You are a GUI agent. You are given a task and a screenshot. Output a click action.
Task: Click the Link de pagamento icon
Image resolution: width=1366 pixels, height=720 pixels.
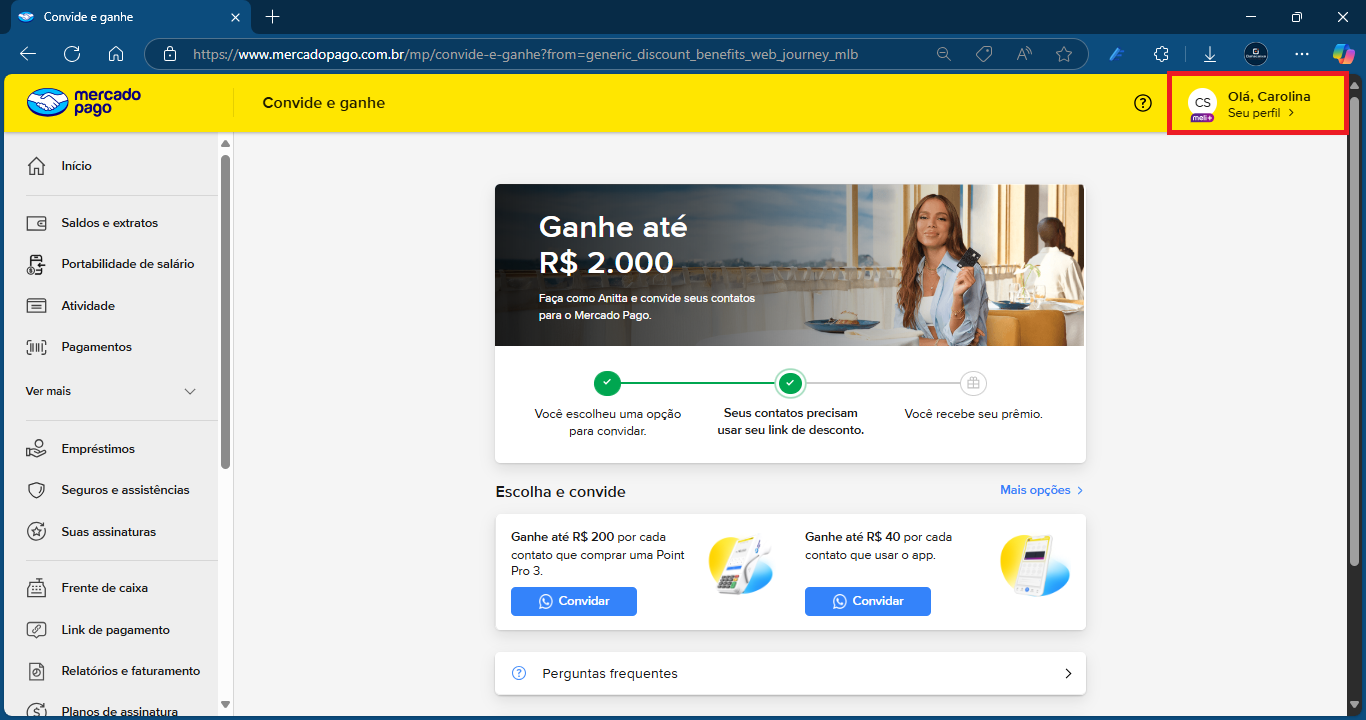(x=37, y=630)
